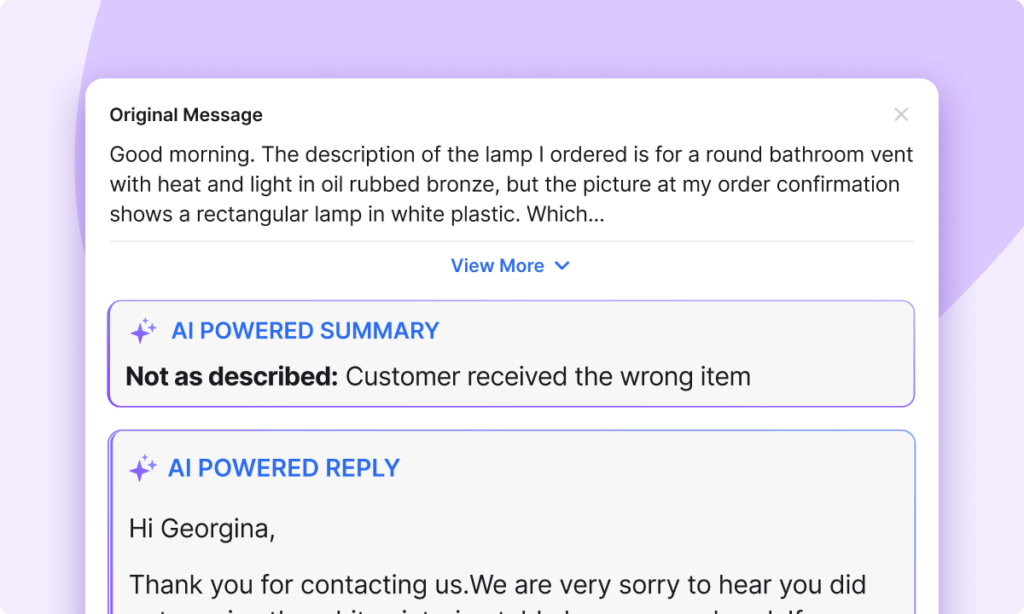The width and height of the screenshot is (1024, 614).
Task: Click the 'Good morning' message first line
Action: tap(511, 154)
